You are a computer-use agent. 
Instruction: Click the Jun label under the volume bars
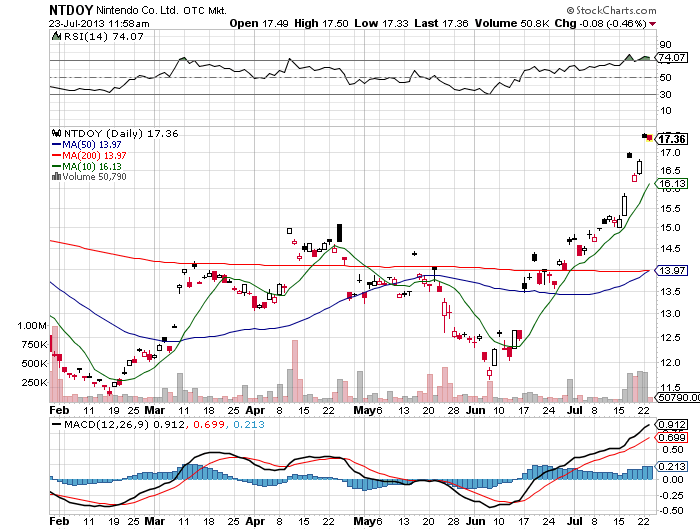[x=475, y=410]
